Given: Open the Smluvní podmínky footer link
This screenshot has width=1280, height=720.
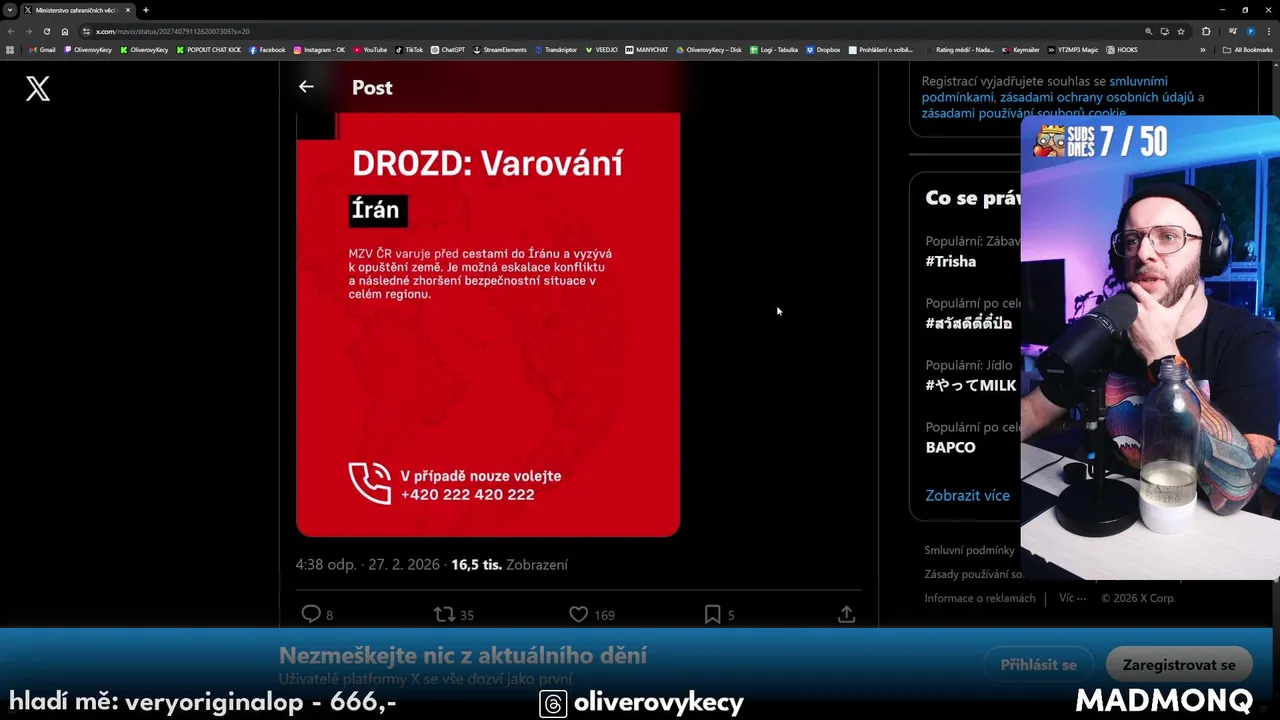Looking at the screenshot, I should coord(969,550).
